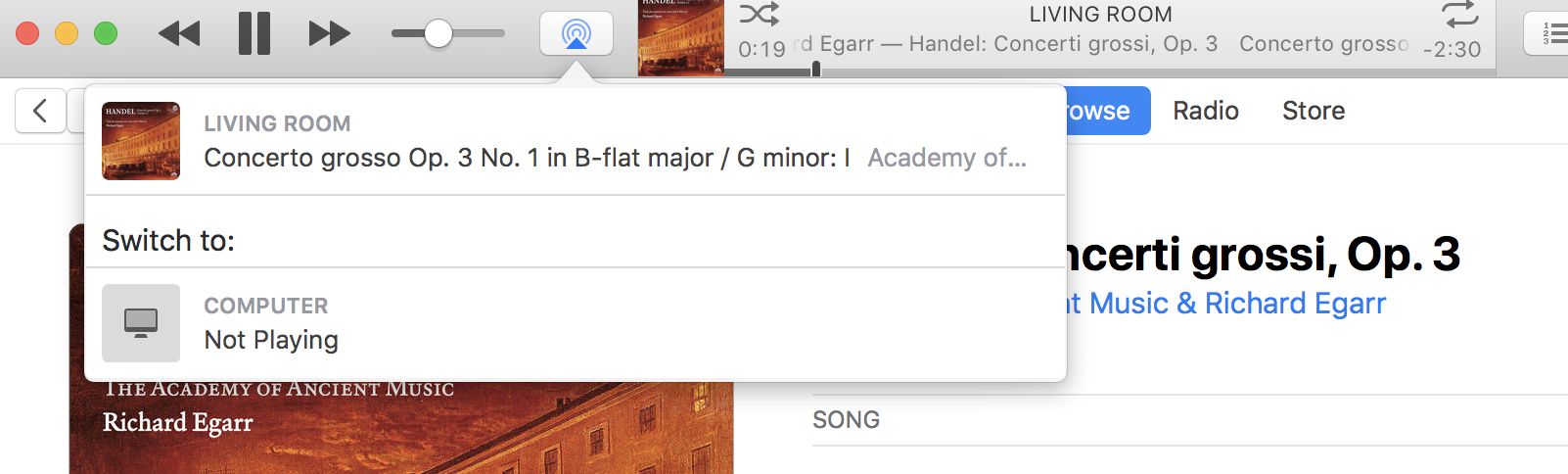Select the Living Room now playing entry
The width and height of the screenshot is (1568, 474).
pos(576,141)
